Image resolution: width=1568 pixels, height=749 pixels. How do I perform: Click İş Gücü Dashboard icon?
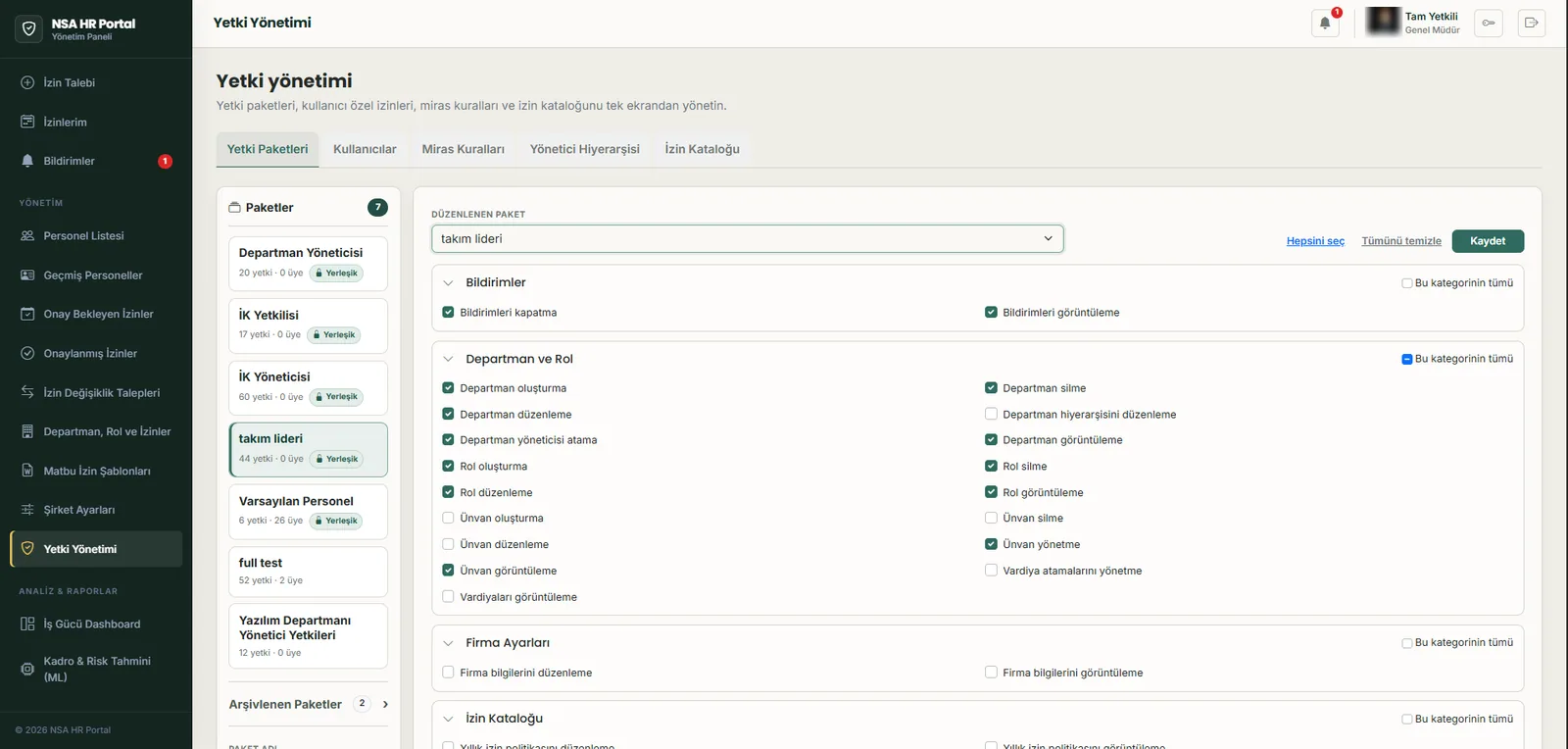(x=27, y=624)
